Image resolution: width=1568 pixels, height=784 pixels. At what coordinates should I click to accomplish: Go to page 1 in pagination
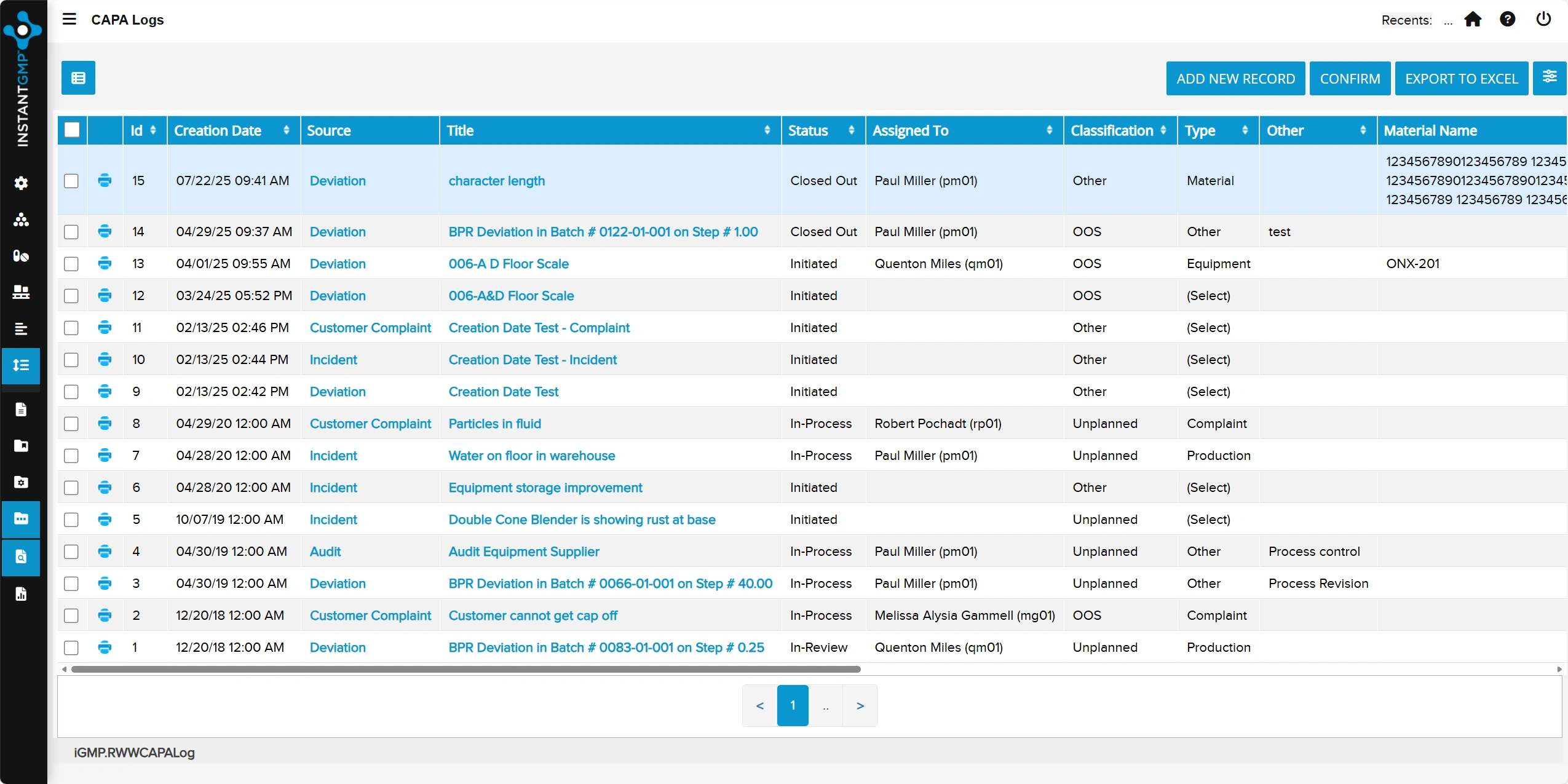pos(793,705)
